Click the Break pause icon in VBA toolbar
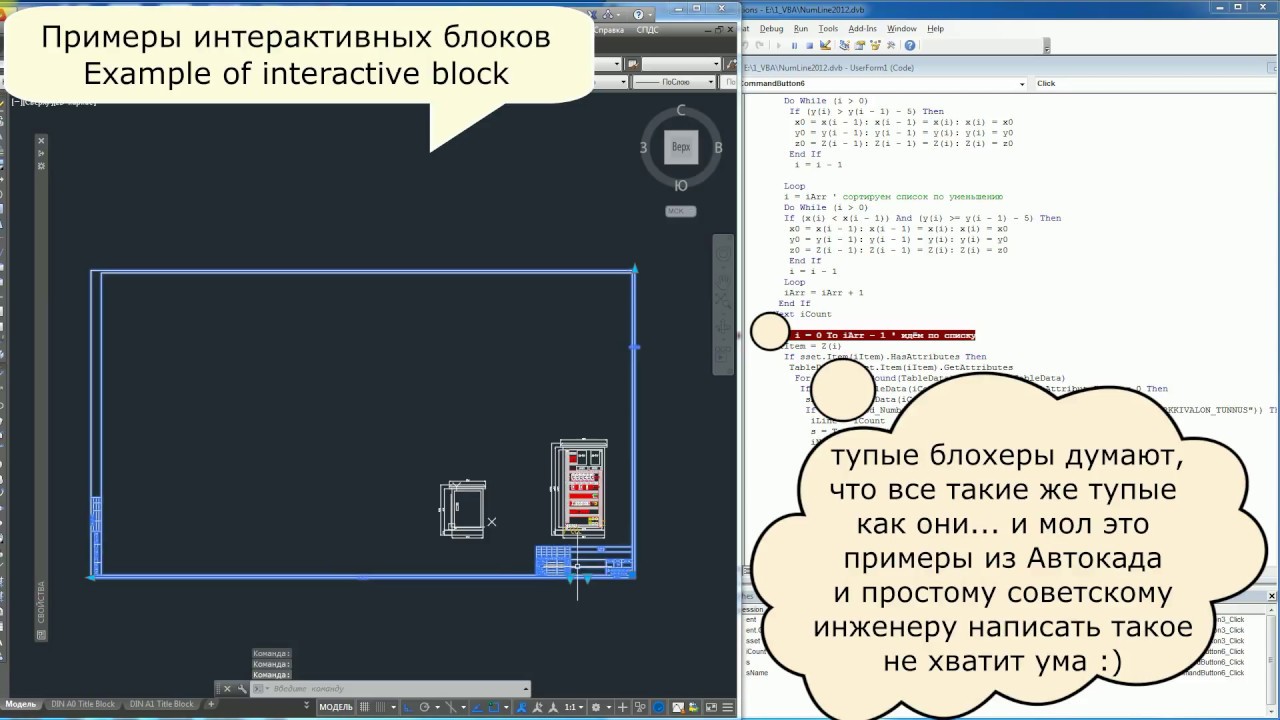The width and height of the screenshot is (1280, 720). tap(794, 45)
